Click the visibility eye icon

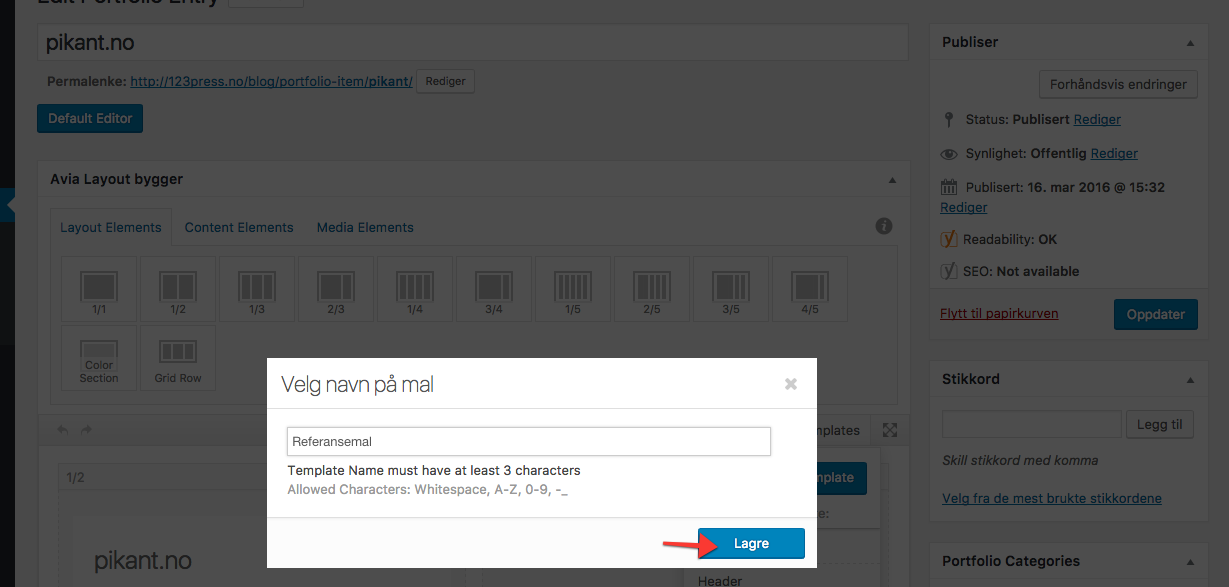[950, 154]
